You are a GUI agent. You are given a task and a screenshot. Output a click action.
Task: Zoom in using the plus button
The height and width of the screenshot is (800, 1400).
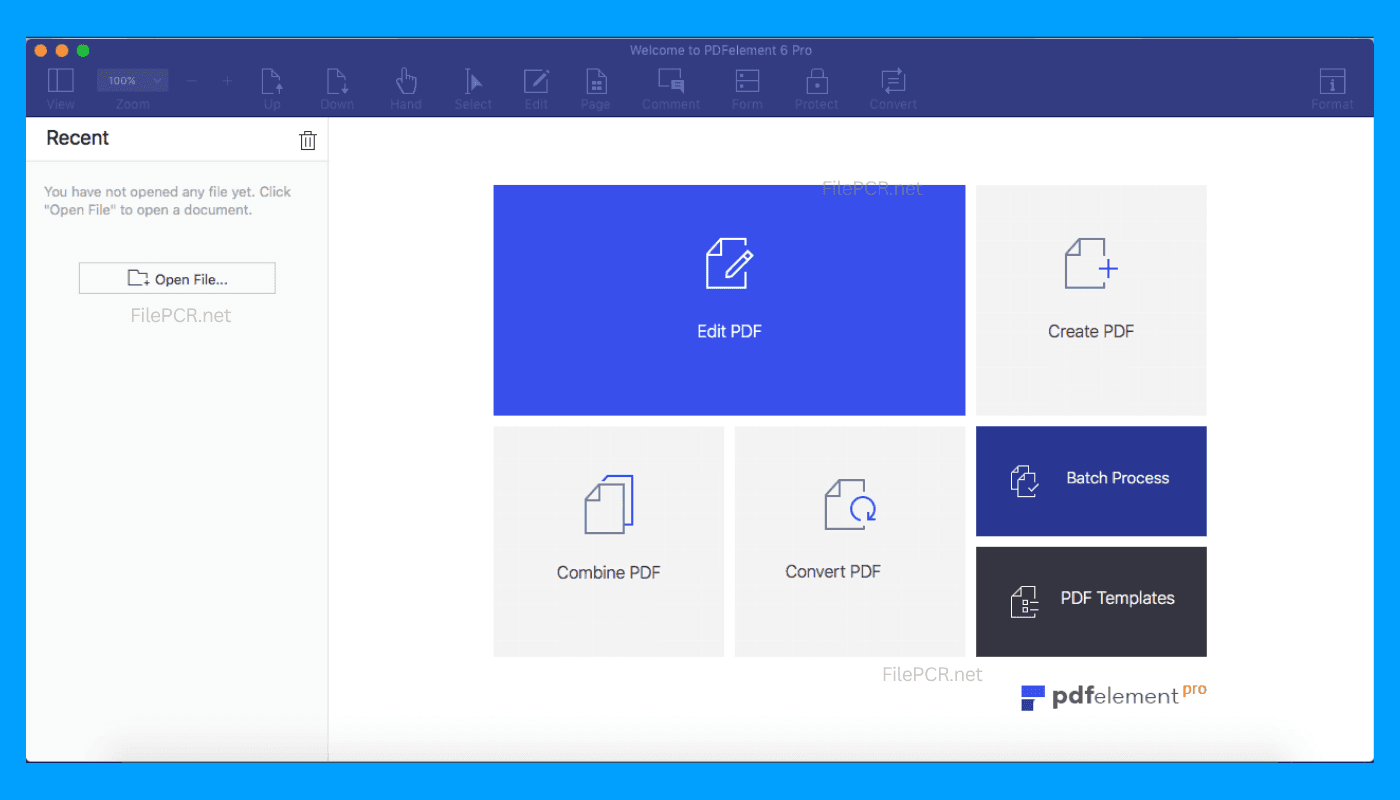coord(227,81)
